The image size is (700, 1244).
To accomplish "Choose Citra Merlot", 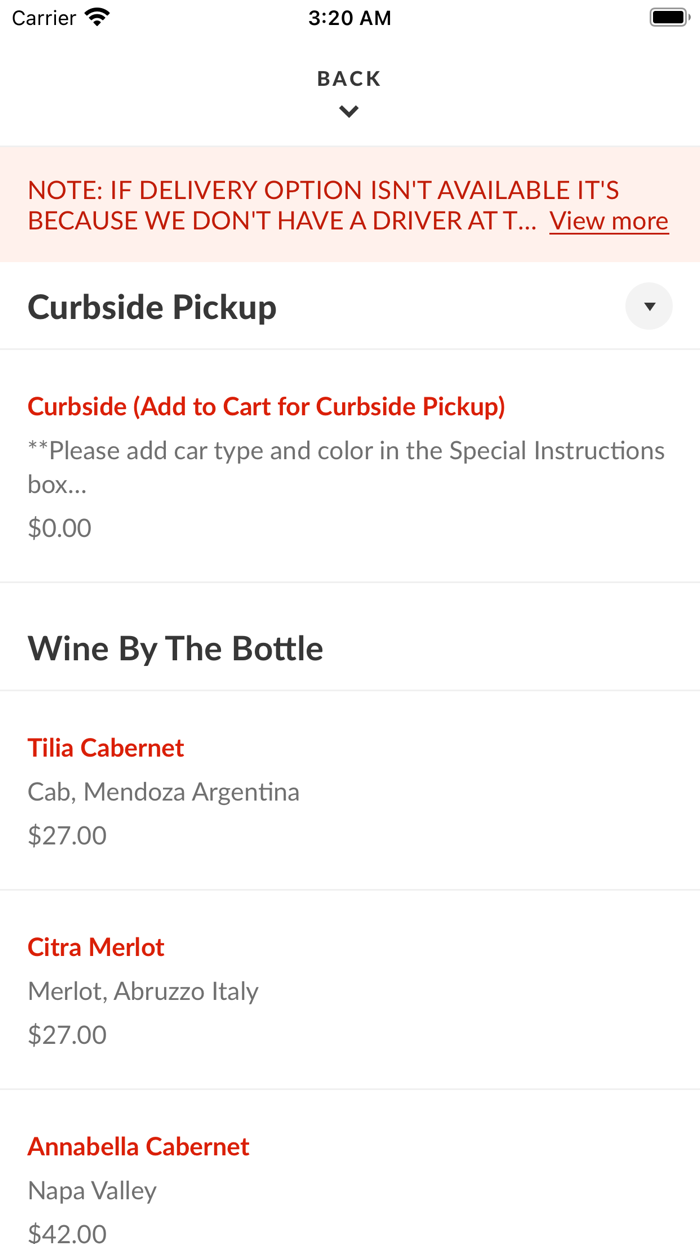I will click(96, 946).
